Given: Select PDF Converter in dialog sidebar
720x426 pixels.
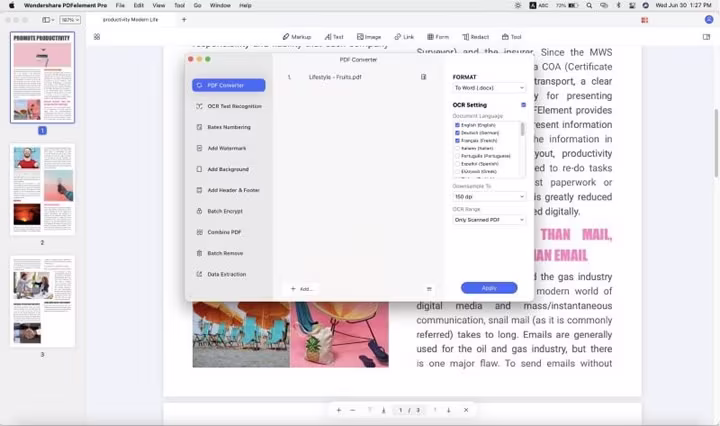Looking at the screenshot, I should click(x=229, y=85).
